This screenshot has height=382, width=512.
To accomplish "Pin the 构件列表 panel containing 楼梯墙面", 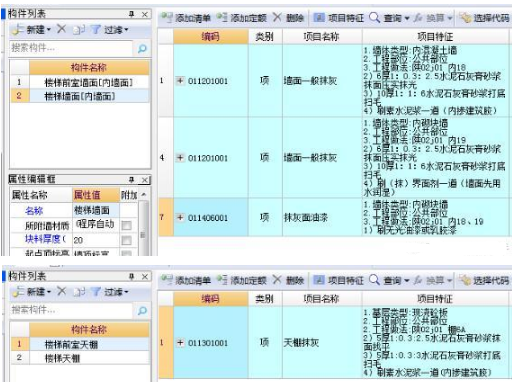I will click(x=131, y=14).
